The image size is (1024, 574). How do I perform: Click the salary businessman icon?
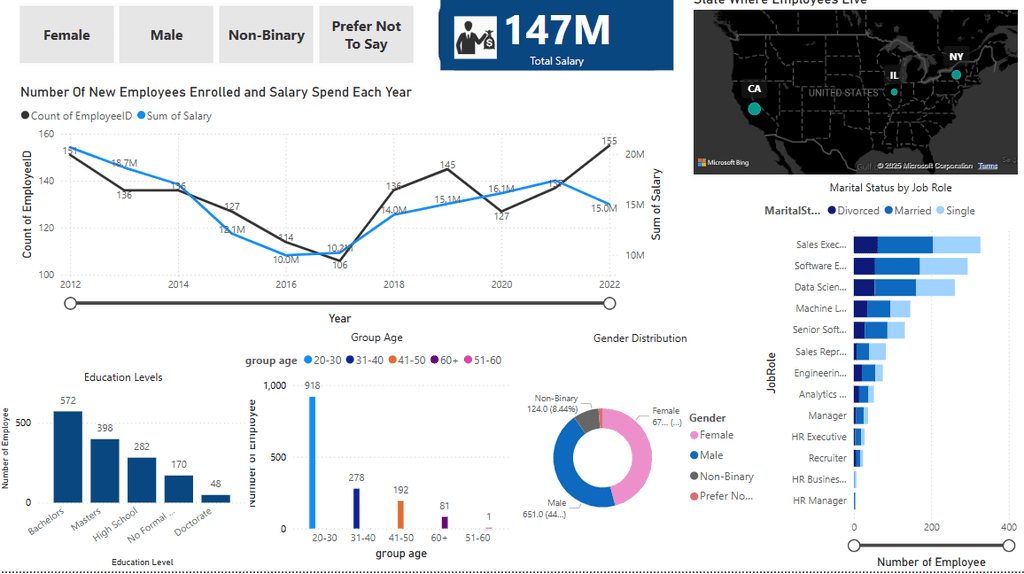(475, 37)
